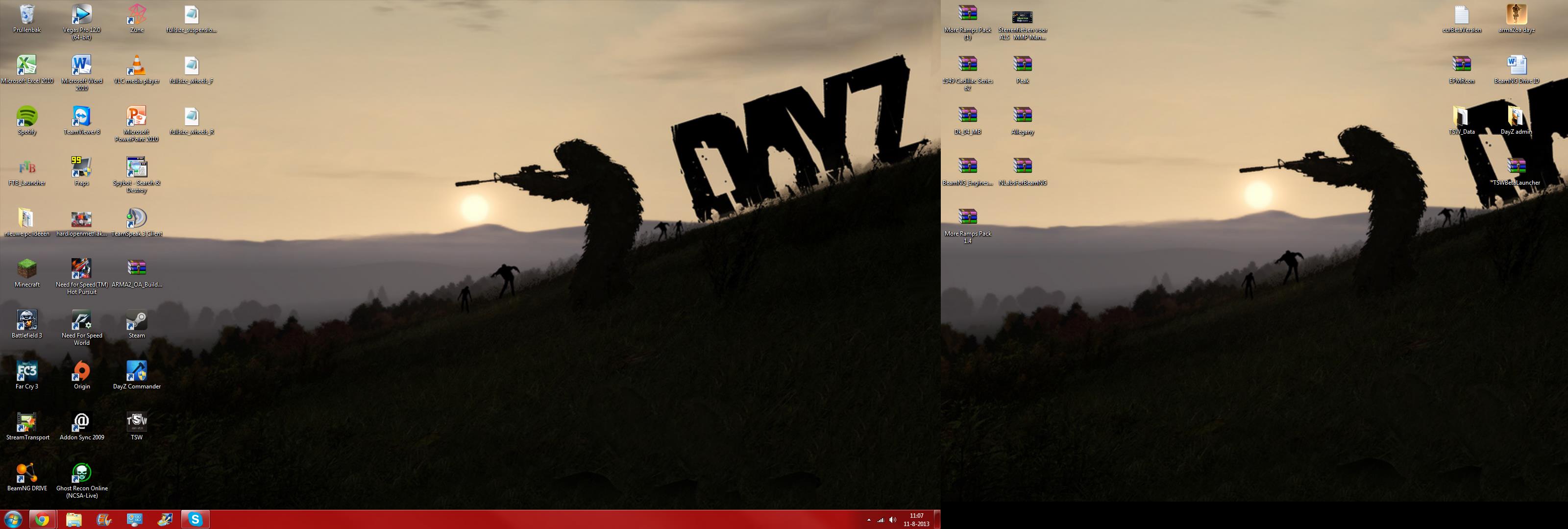Open File Explorer from the taskbar
Image resolution: width=1568 pixels, height=529 pixels.
[x=73, y=519]
